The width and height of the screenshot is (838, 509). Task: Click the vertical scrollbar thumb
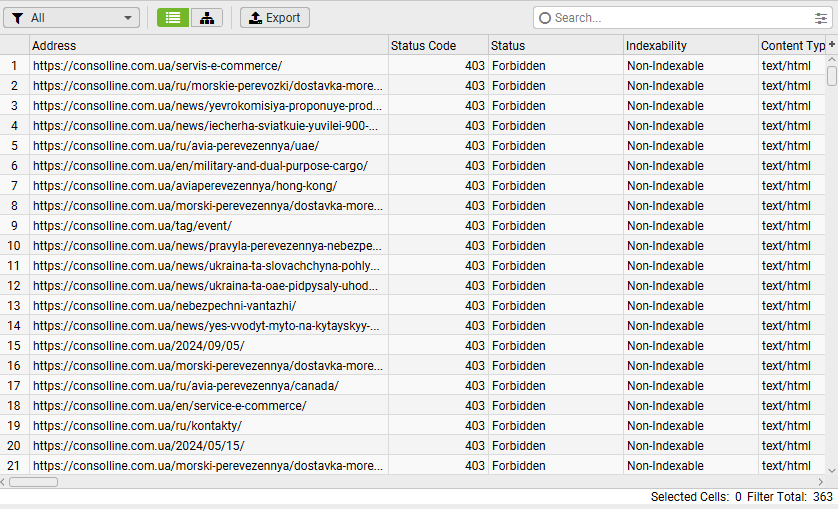832,75
